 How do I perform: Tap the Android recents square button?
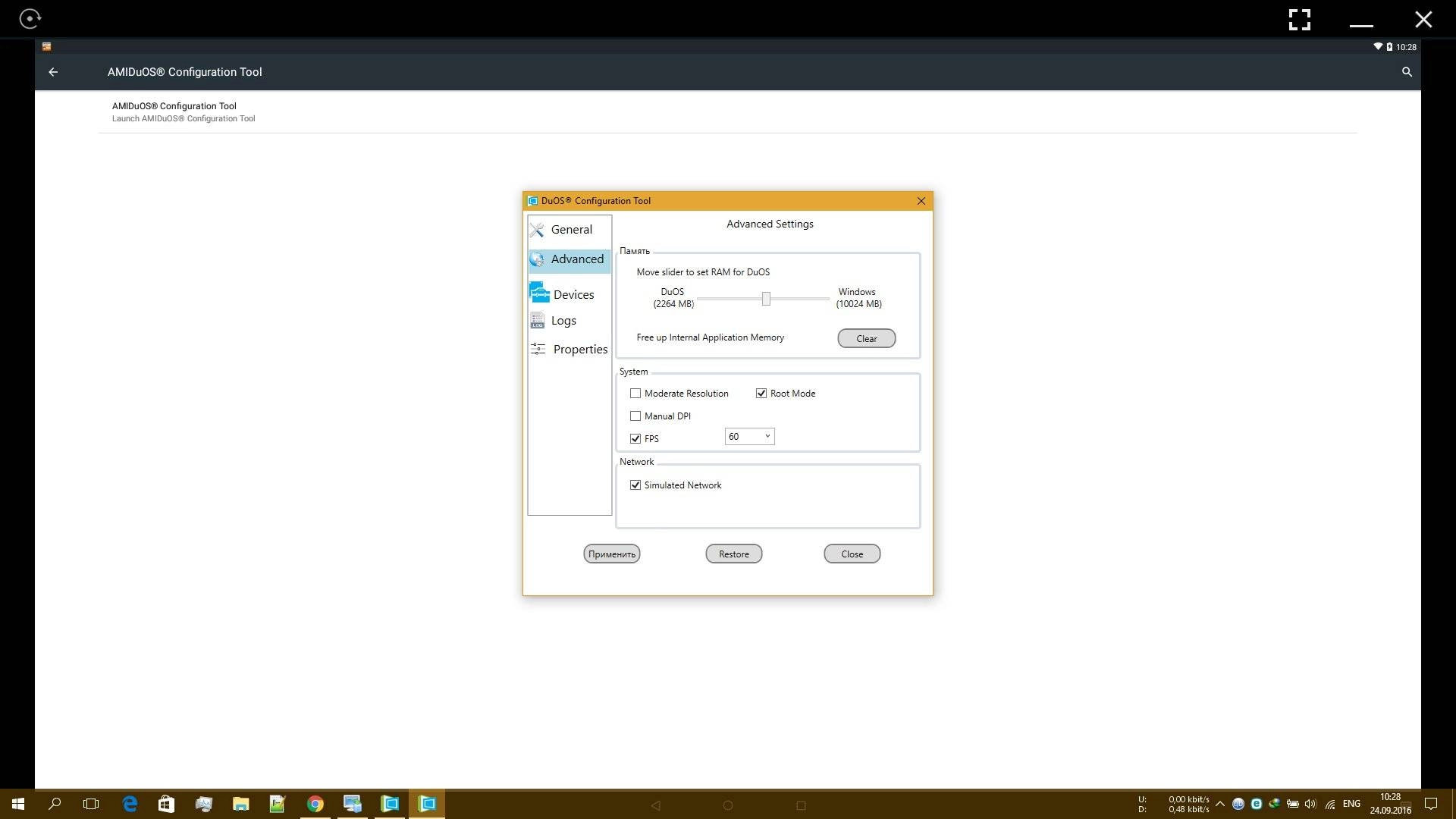(x=801, y=805)
